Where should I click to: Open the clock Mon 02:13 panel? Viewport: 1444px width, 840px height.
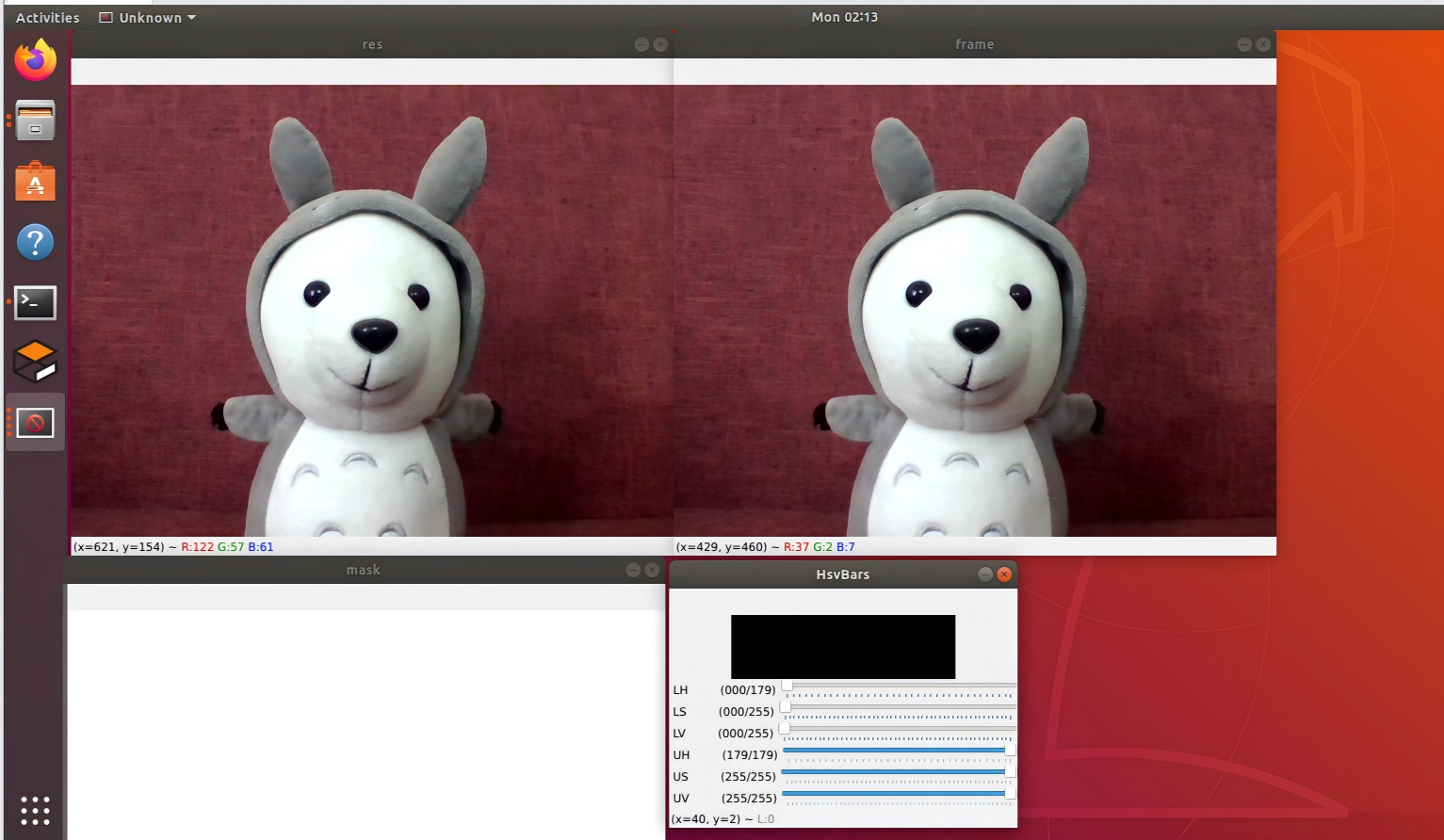[844, 17]
